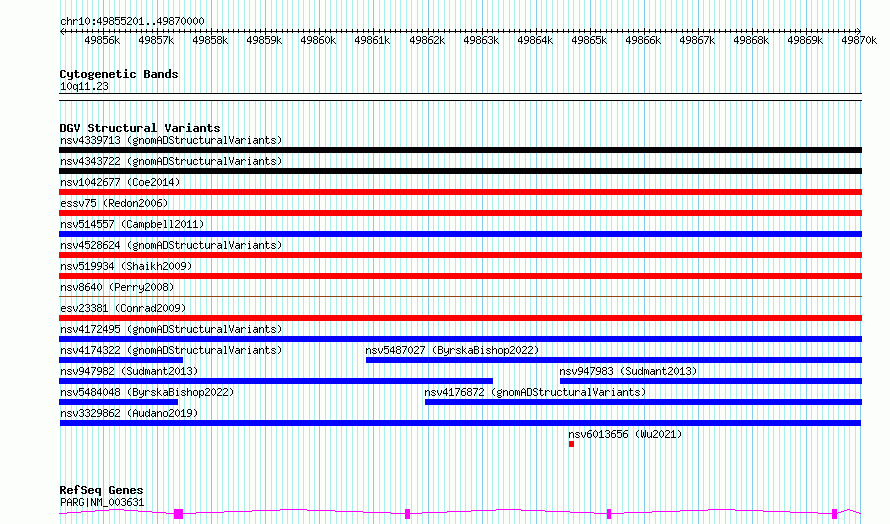Open nsv514557 (Campbell2011) variant
The height and width of the screenshot is (524, 890).
point(132,224)
